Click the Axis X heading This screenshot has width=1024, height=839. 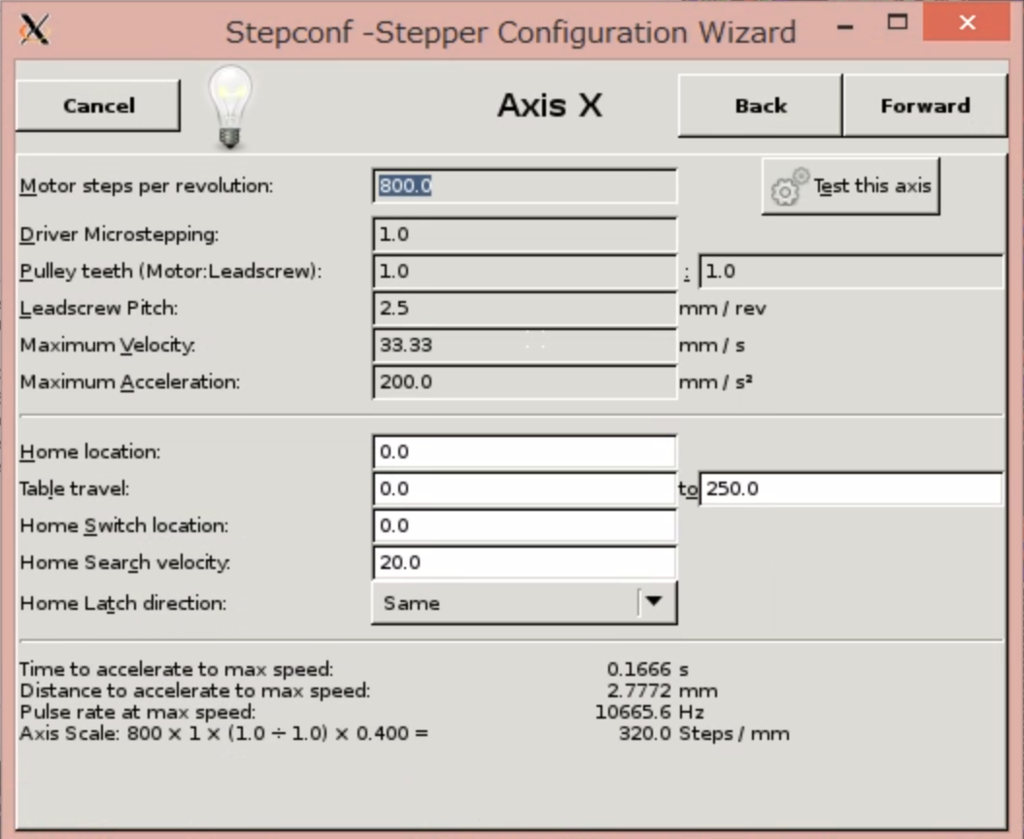pos(550,105)
